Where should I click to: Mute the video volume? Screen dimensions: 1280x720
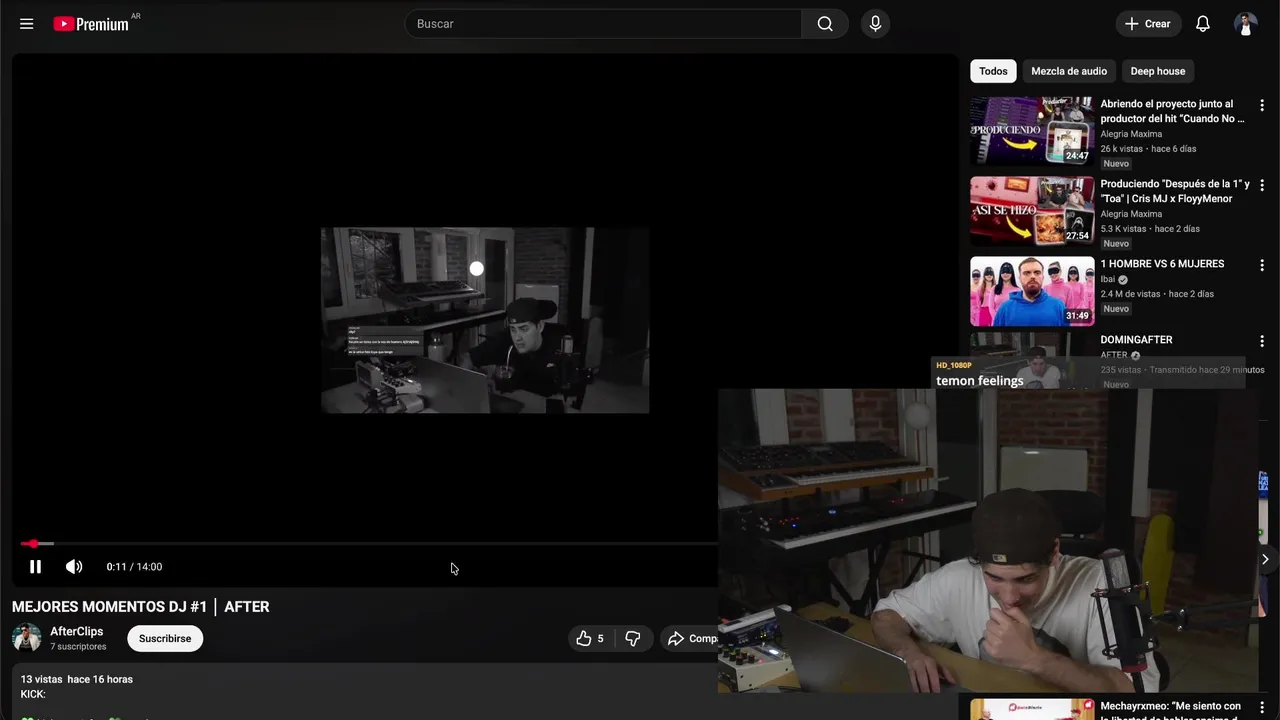(74, 567)
